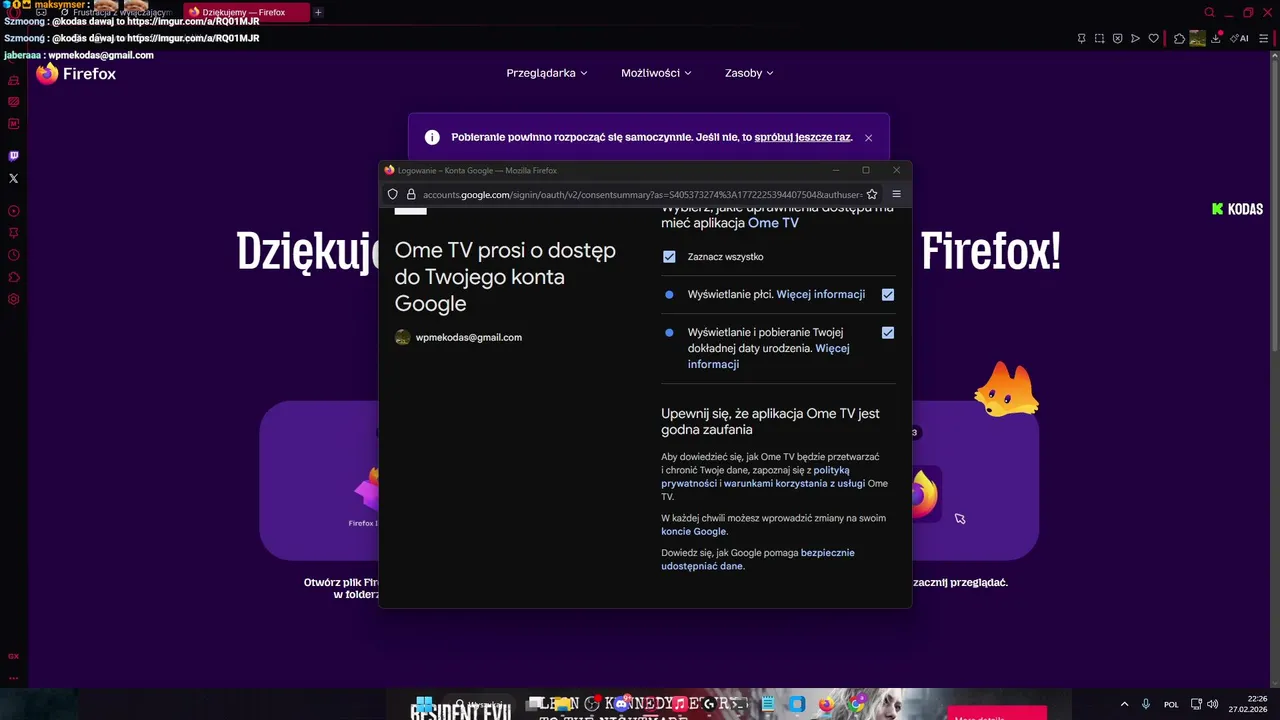The width and height of the screenshot is (1280, 720).
Task: Click the Firefox logo on the page
Action: (x=76, y=74)
